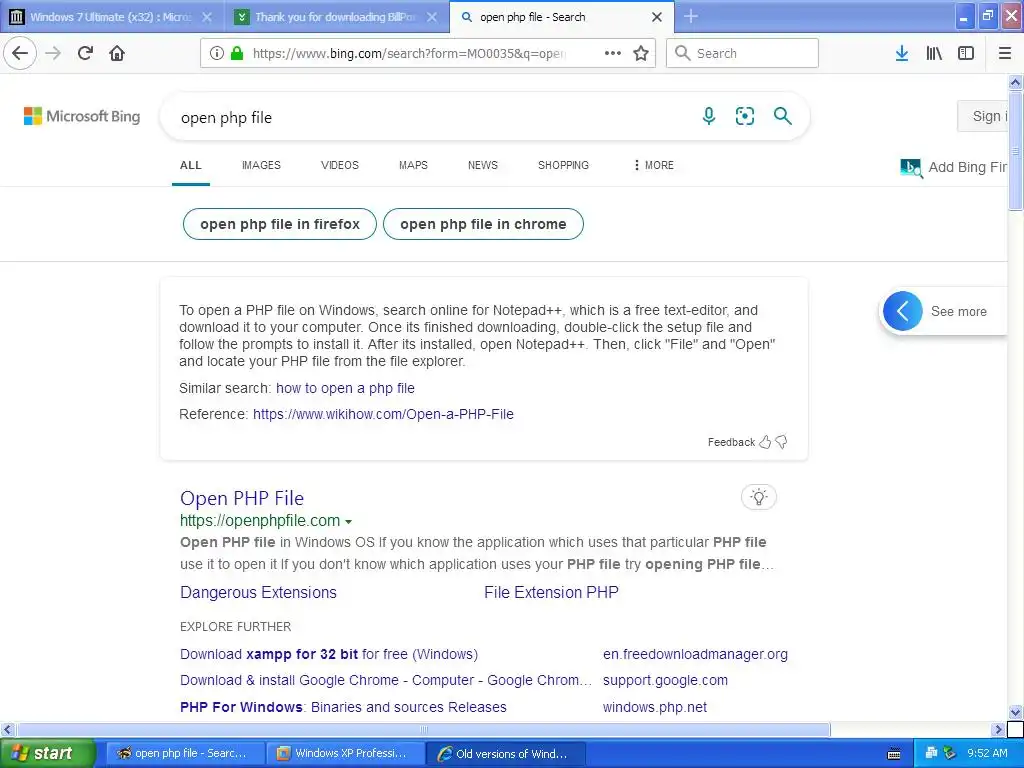1024x768 pixels.
Task: Click the Sign in button
Action: pos(983,116)
